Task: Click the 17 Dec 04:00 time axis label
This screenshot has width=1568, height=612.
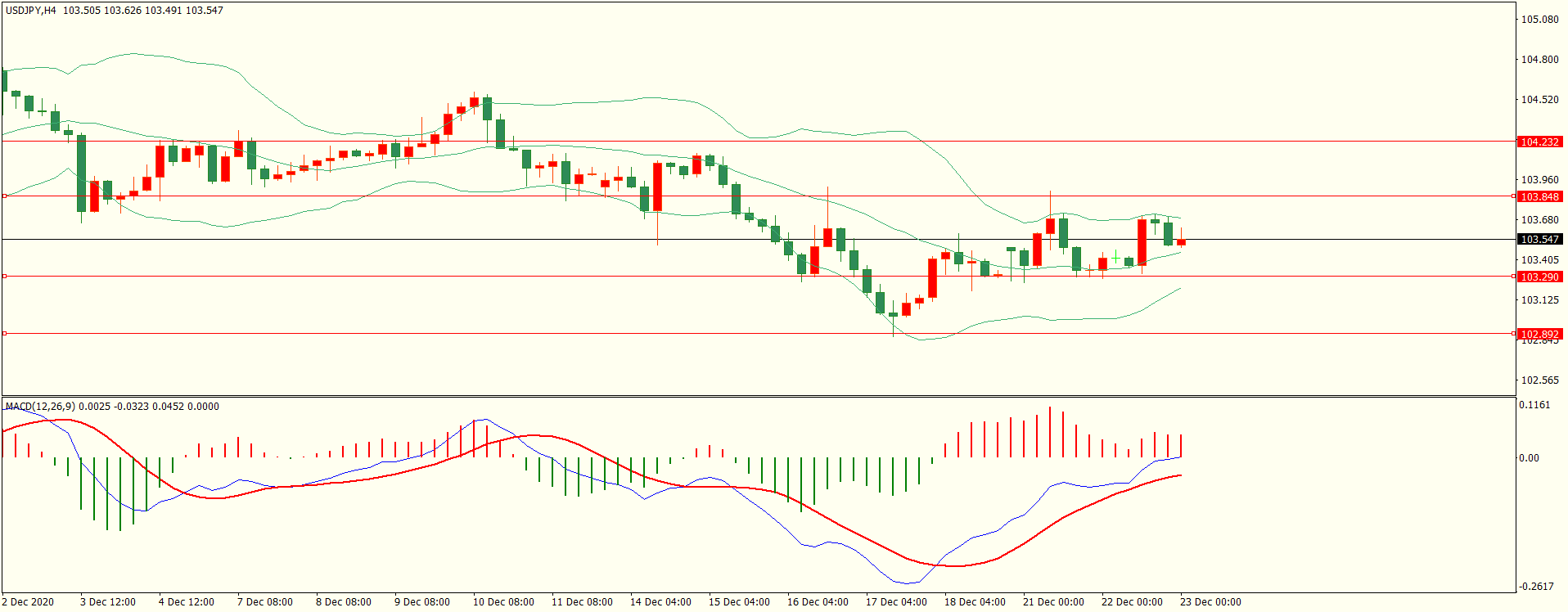Action: (x=896, y=602)
